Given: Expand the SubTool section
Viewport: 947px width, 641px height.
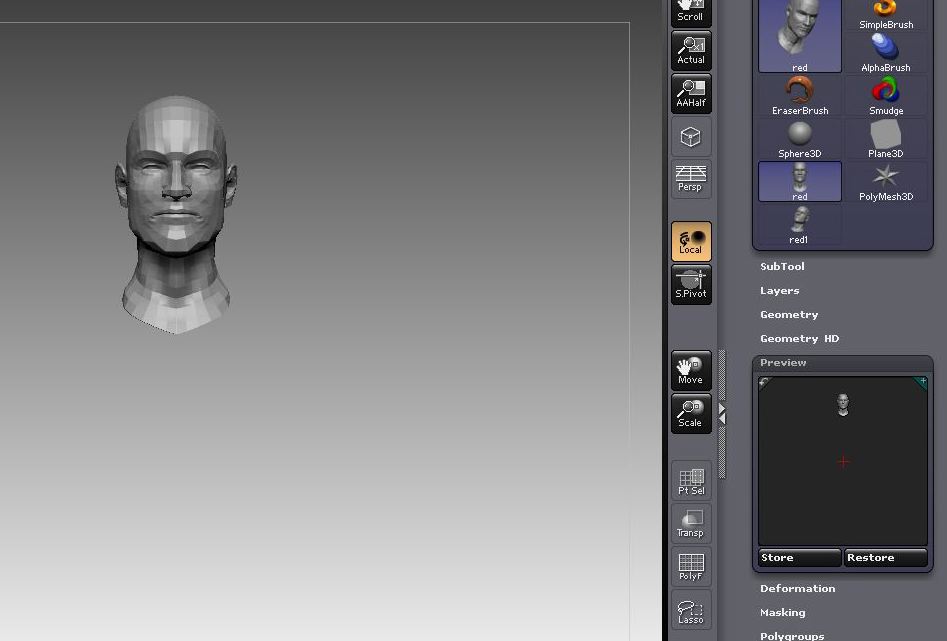Looking at the screenshot, I should click(782, 266).
